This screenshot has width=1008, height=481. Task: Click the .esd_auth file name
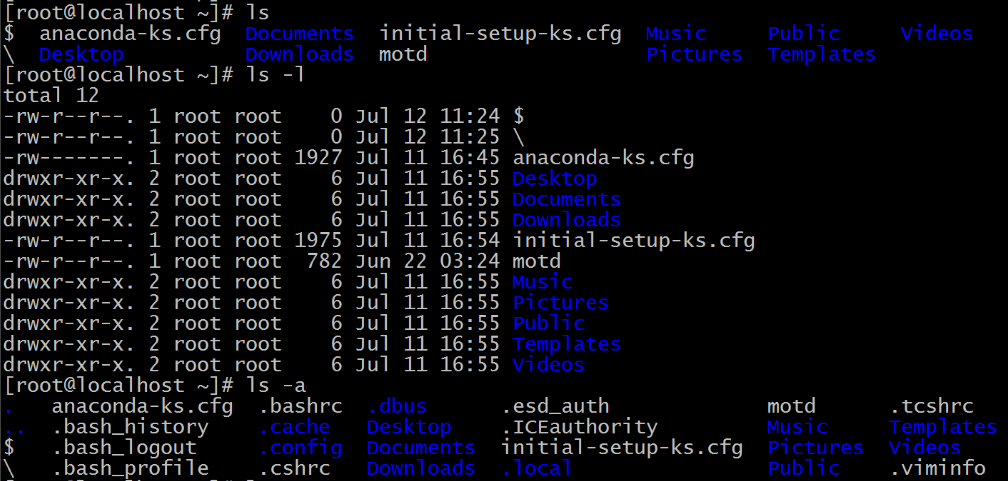pyautogui.click(x=555, y=406)
